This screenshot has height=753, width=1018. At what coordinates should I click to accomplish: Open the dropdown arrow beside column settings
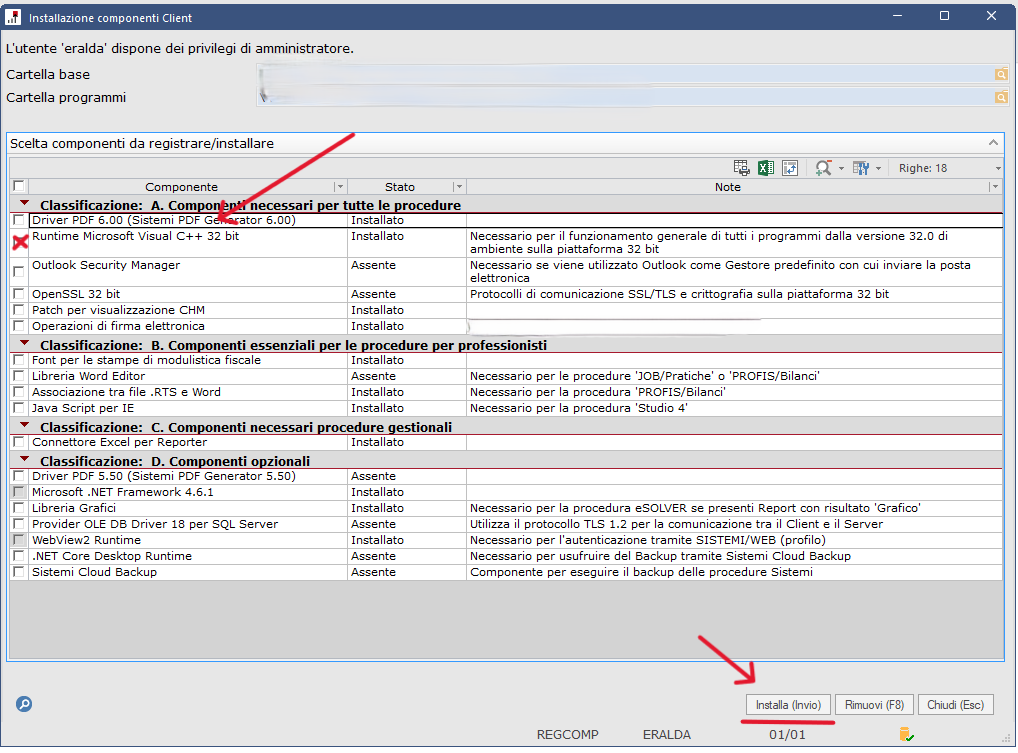(x=878, y=169)
